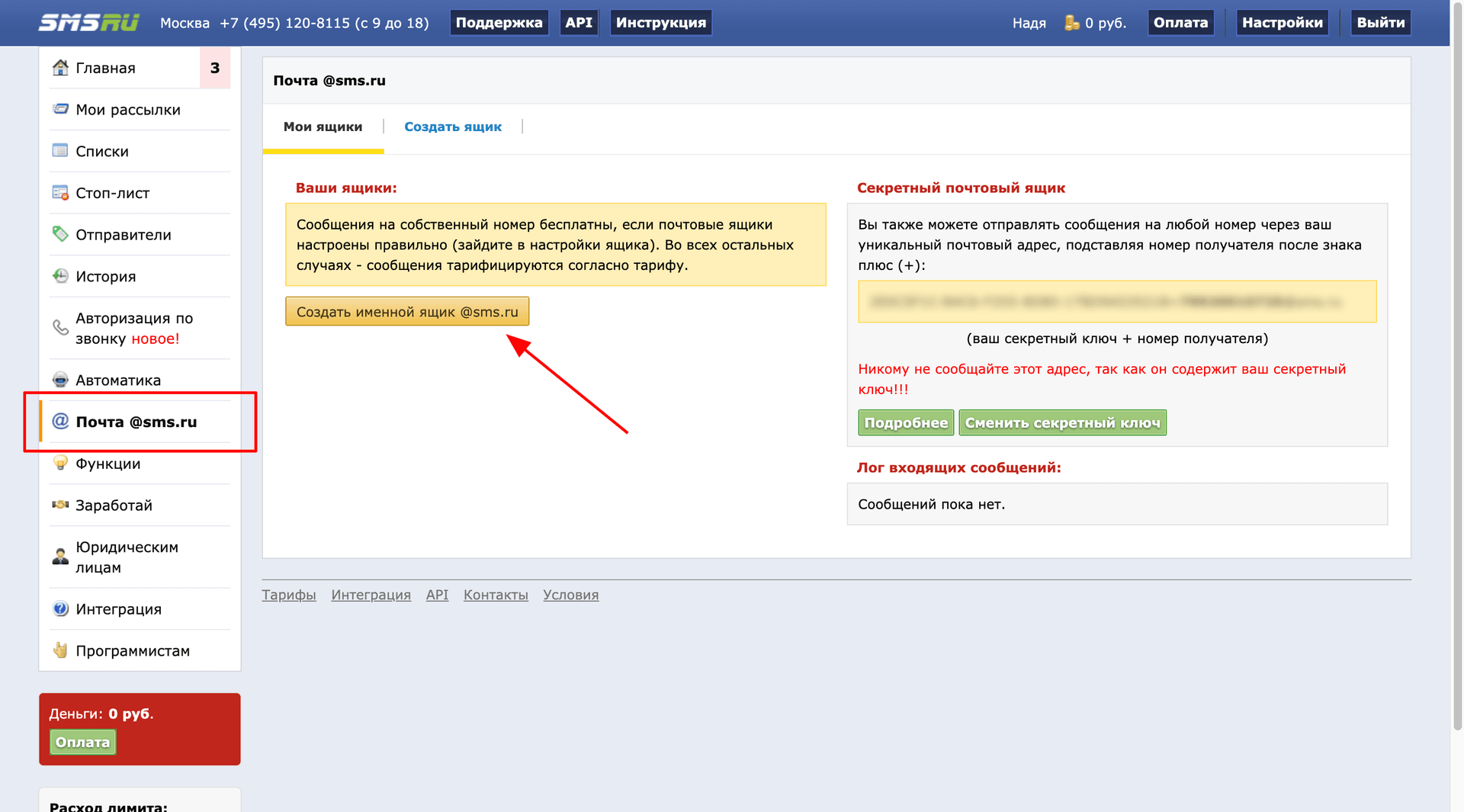Click Создать именной ящик @sms.ru button
The image size is (1464, 812).
[x=407, y=311]
